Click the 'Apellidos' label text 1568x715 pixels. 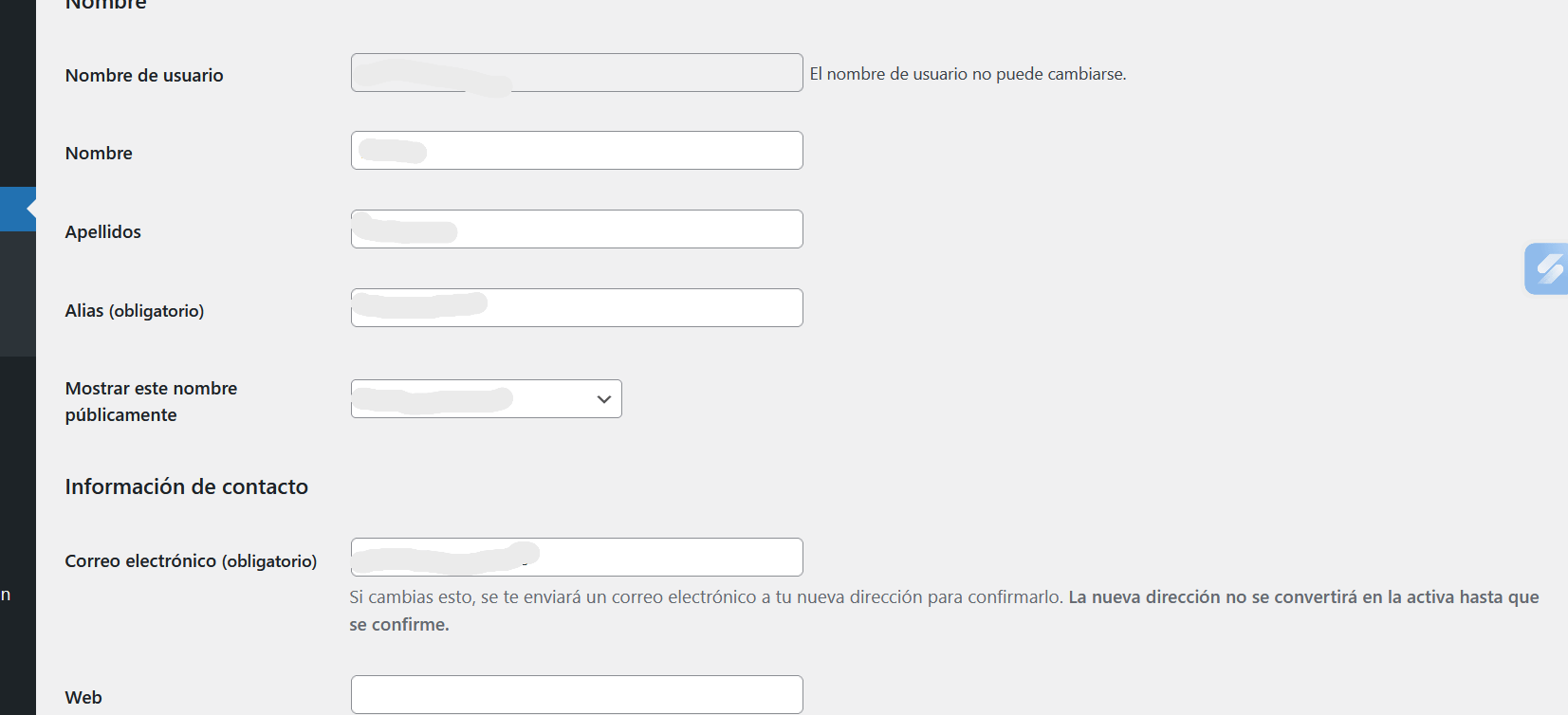point(102,232)
